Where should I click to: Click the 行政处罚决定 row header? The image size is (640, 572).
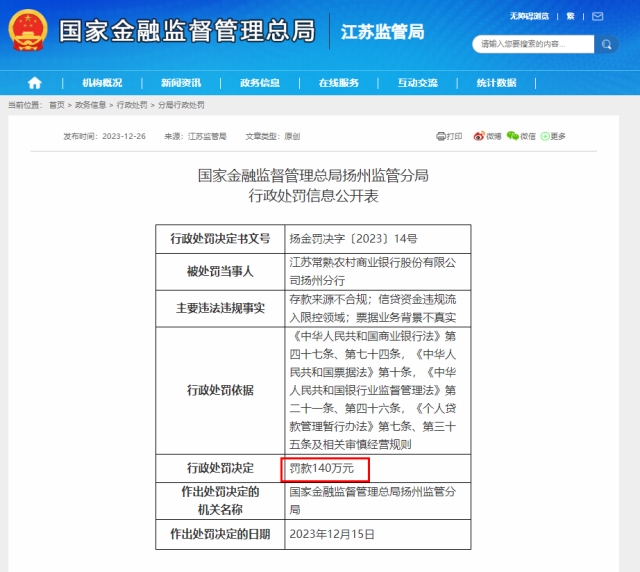(x=220, y=468)
